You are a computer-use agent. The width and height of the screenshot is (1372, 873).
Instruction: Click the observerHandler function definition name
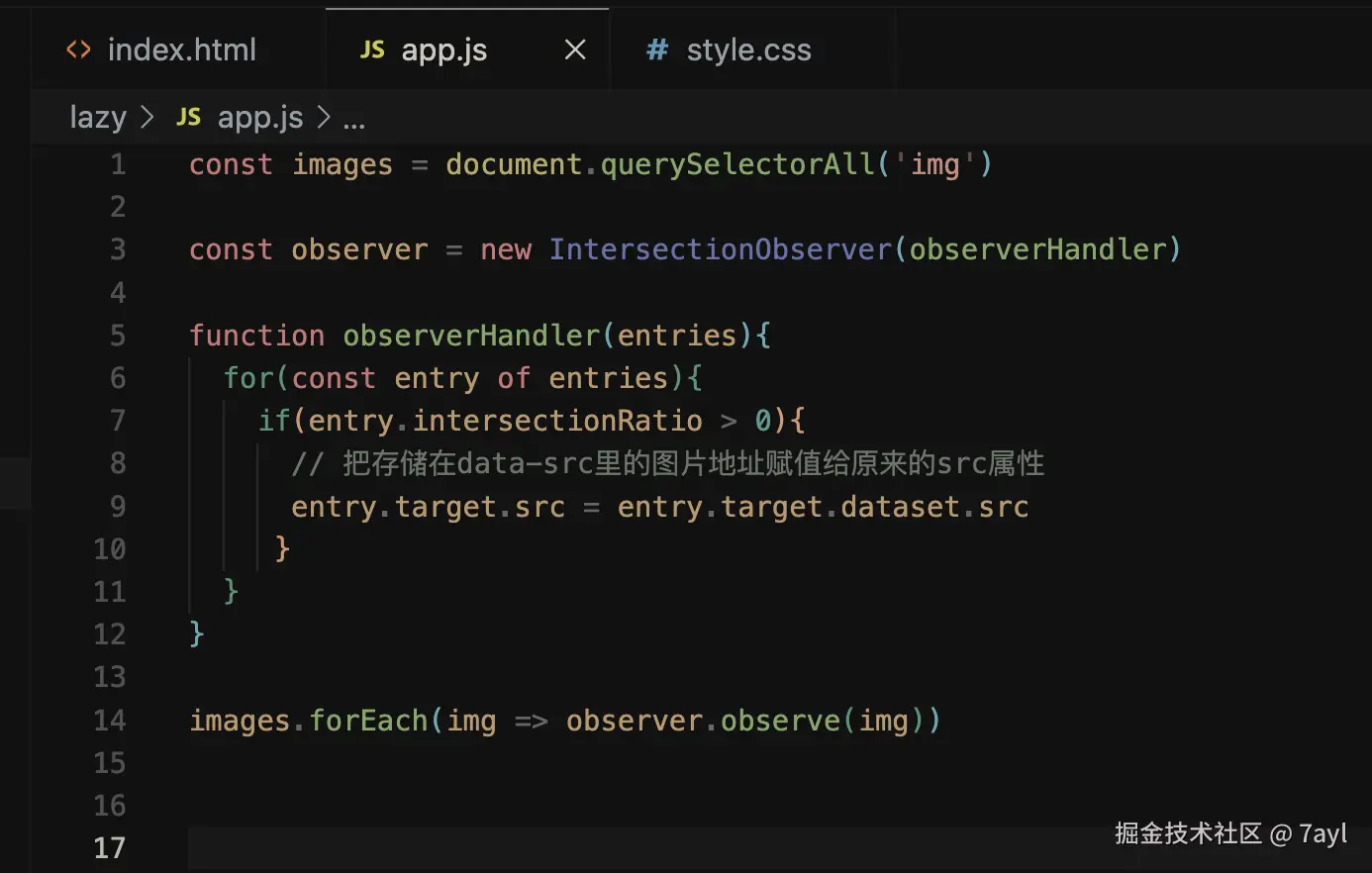click(x=471, y=336)
